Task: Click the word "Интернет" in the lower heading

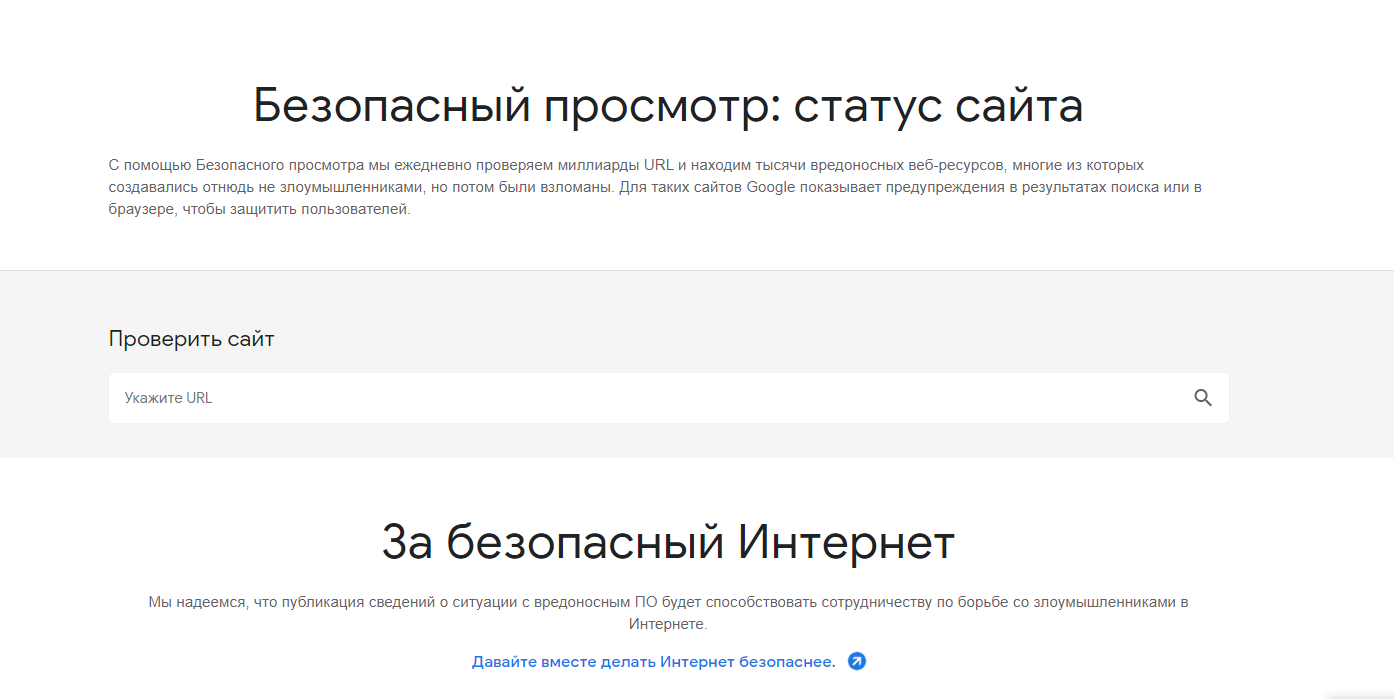Action: pyautogui.click(x=846, y=542)
